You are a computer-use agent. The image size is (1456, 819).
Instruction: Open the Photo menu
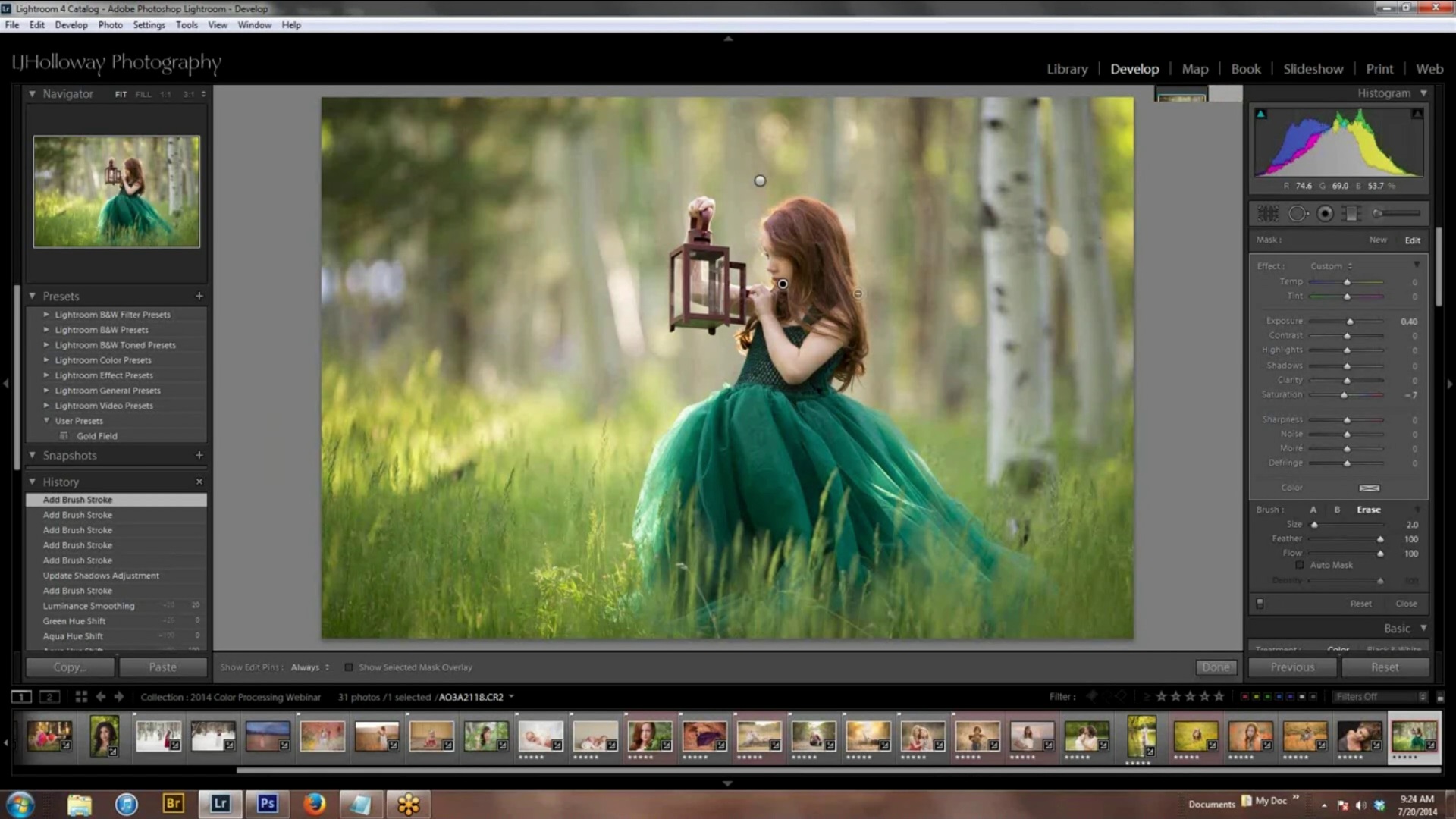point(110,25)
